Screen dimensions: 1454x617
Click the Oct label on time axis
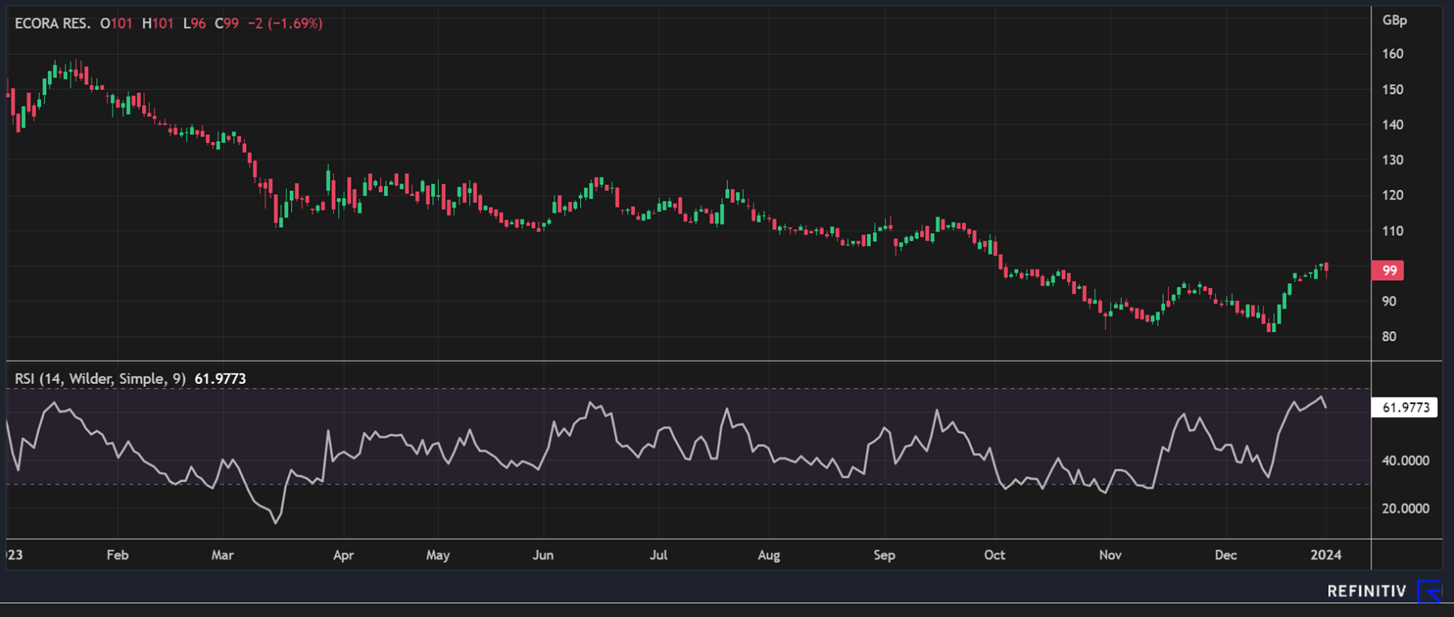coord(995,553)
